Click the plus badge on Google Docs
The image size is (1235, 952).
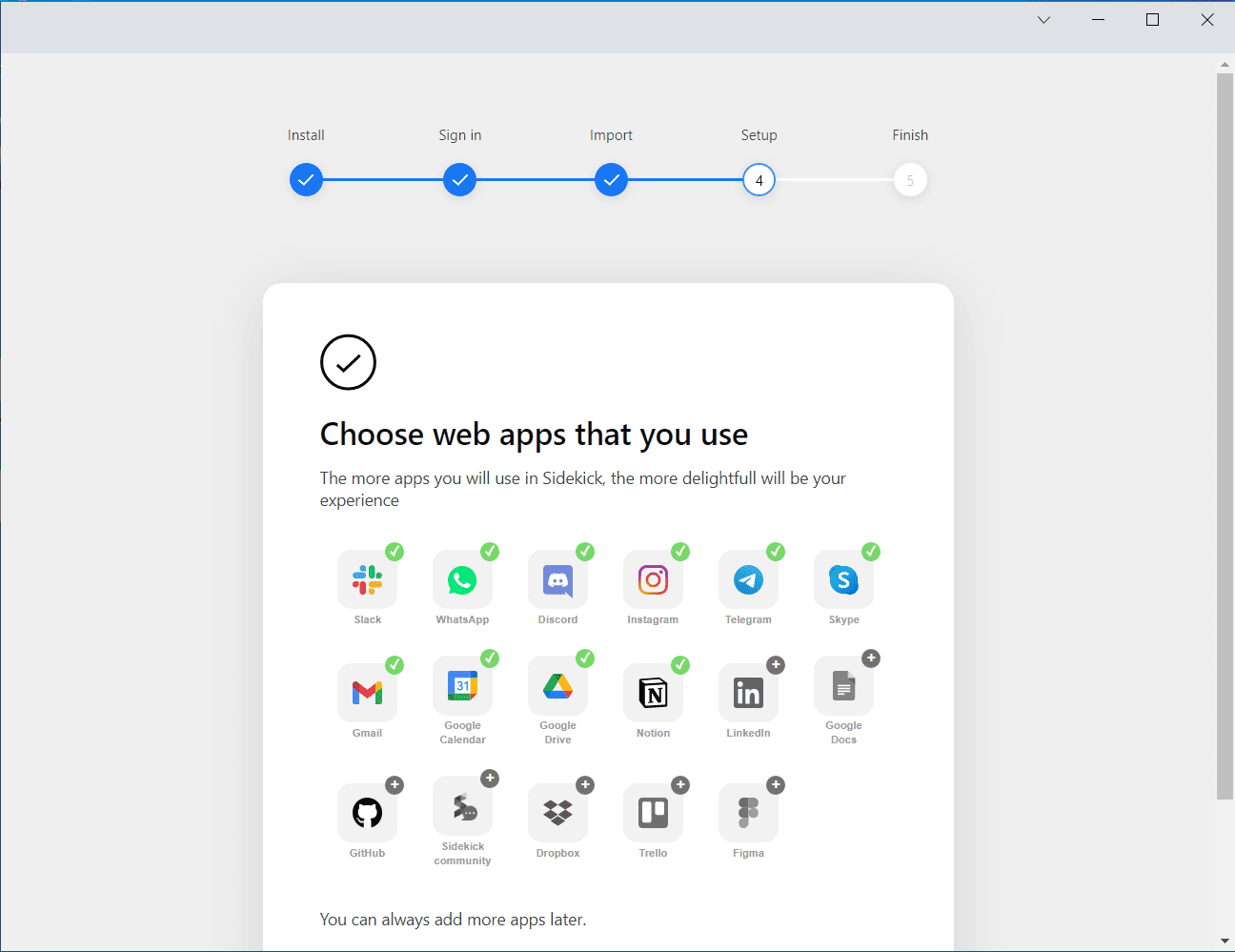871,658
